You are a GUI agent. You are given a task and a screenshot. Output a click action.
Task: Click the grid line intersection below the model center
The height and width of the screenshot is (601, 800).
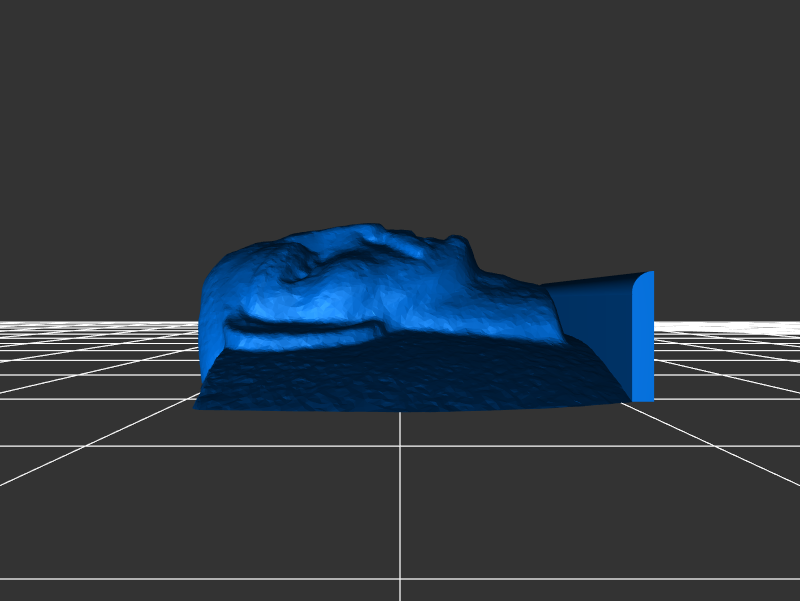[400, 446]
